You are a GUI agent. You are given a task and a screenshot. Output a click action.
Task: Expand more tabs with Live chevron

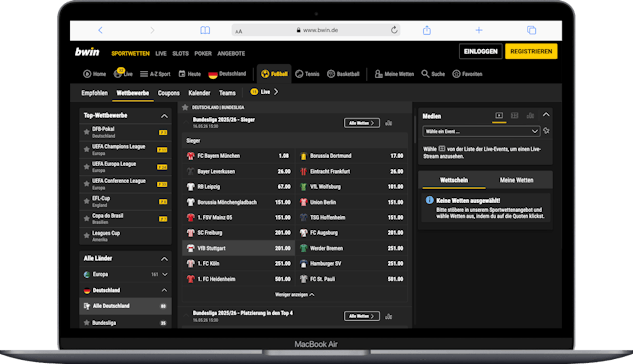[276, 92]
